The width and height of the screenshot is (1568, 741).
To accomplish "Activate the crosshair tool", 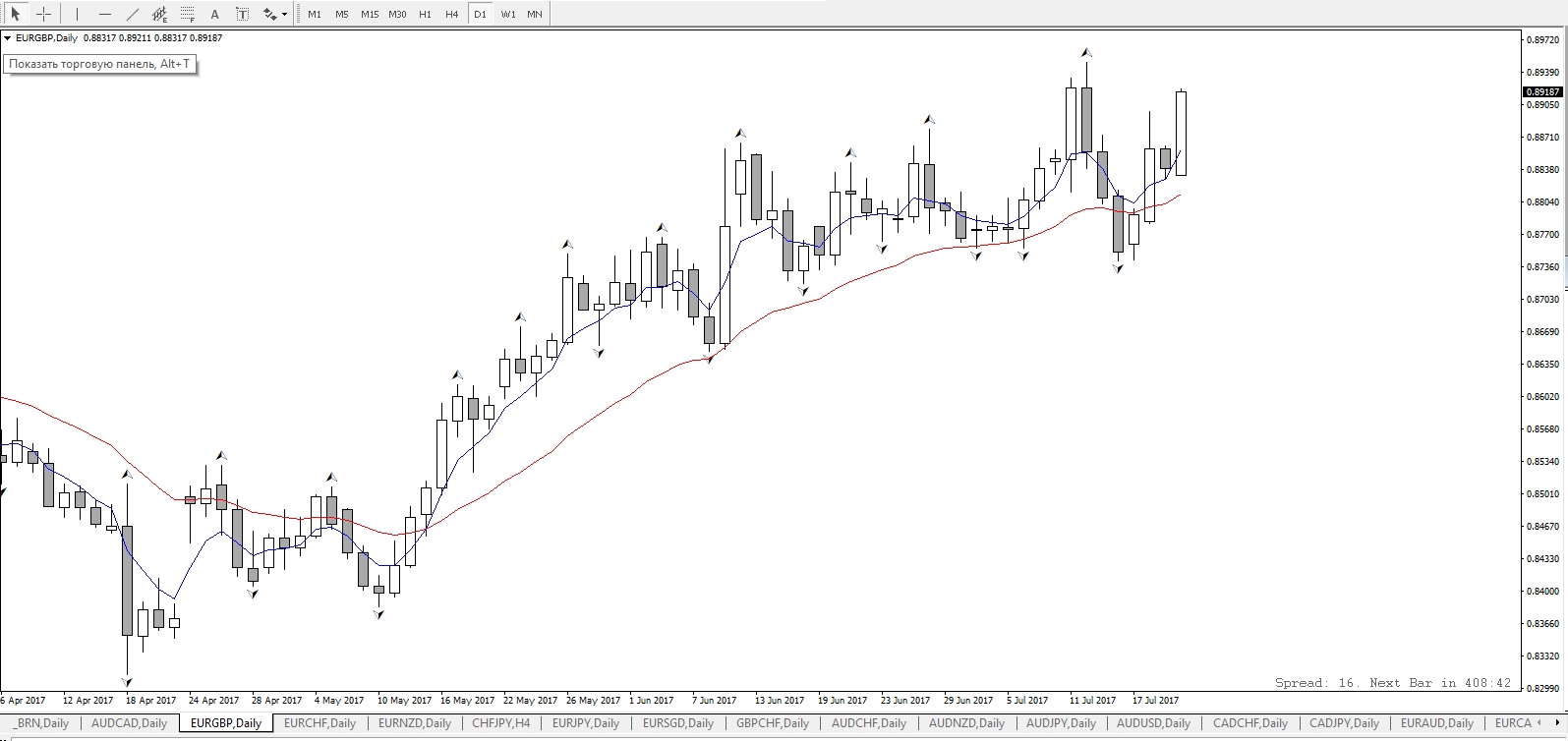I will [x=43, y=14].
